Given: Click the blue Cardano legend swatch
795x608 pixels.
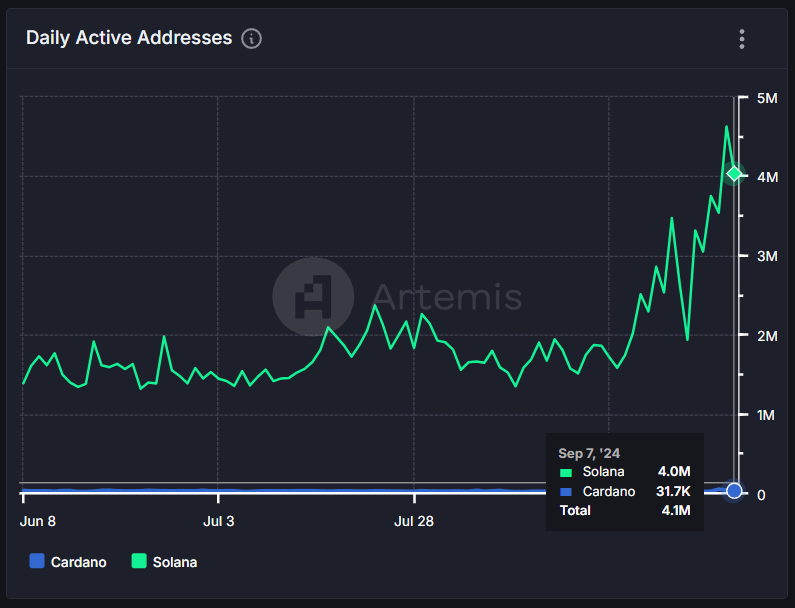Looking at the screenshot, I should coord(37,561).
